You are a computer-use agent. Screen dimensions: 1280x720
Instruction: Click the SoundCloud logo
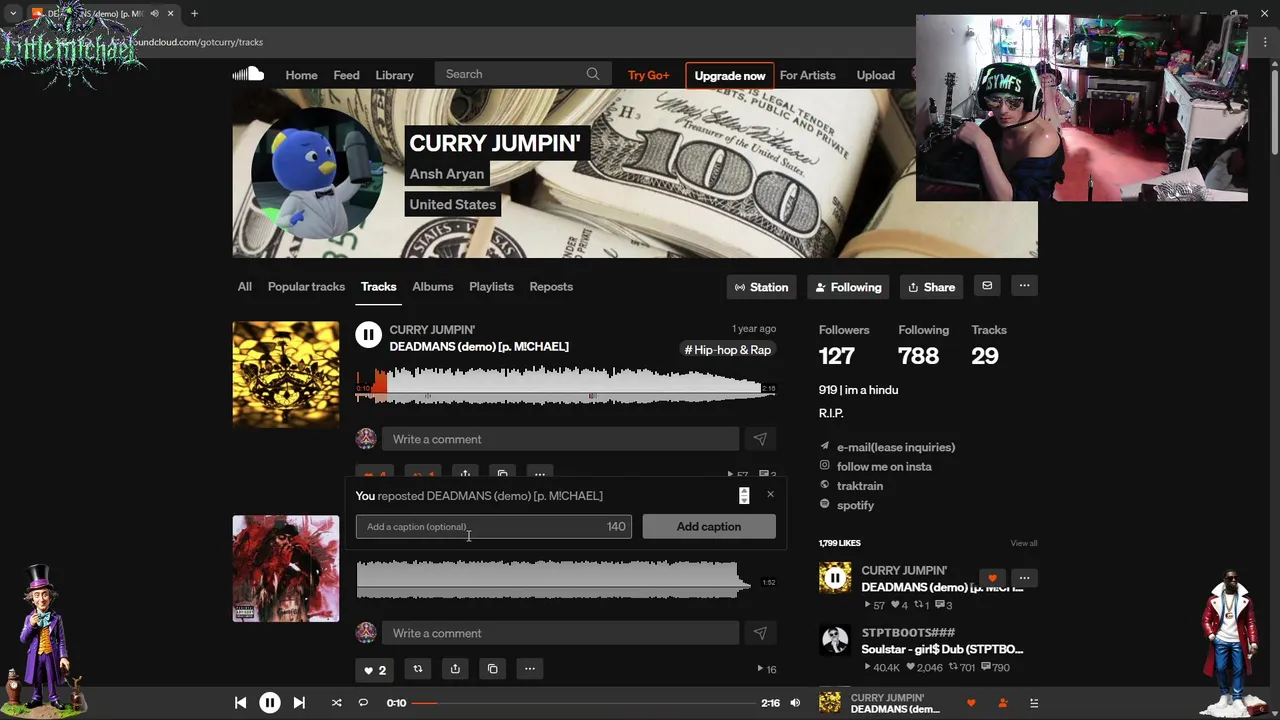(x=248, y=74)
